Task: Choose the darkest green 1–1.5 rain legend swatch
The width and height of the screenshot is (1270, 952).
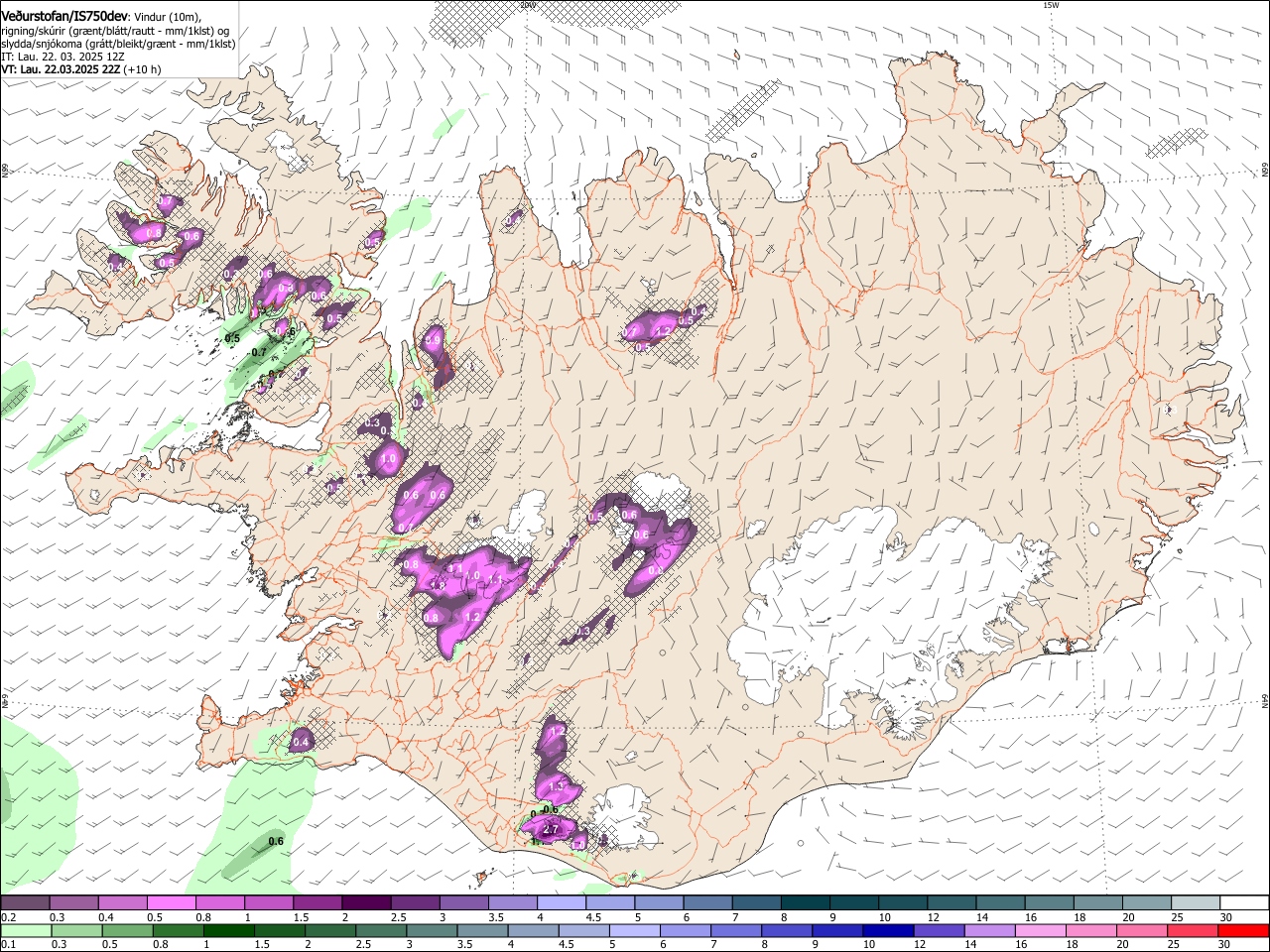Action: tap(229, 930)
